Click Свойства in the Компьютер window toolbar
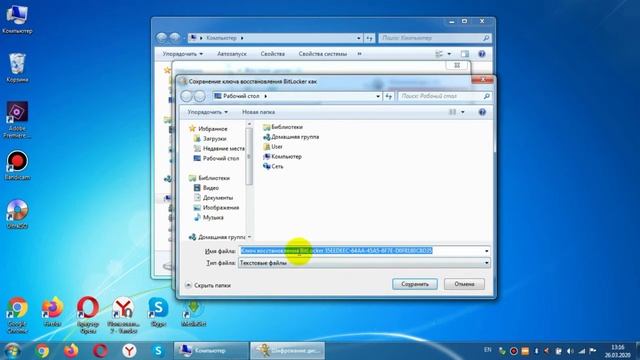640x360 pixels. [273, 54]
